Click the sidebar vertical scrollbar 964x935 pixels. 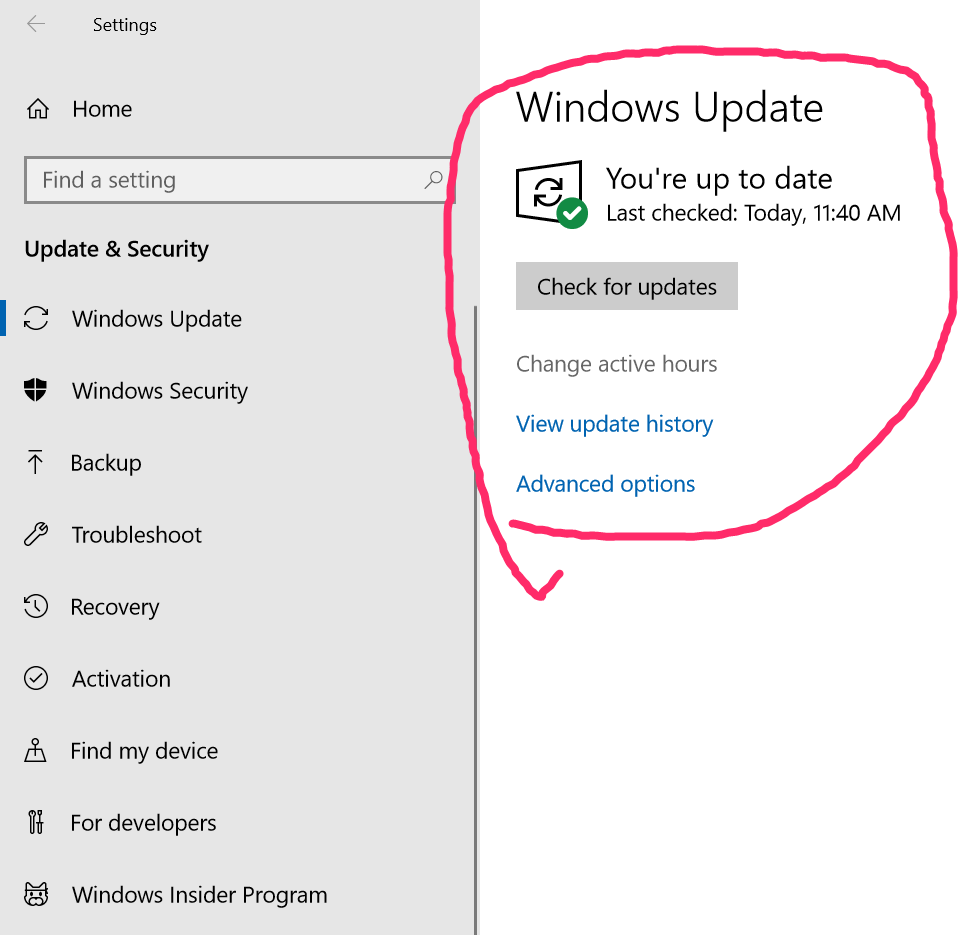(x=475, y=620)
